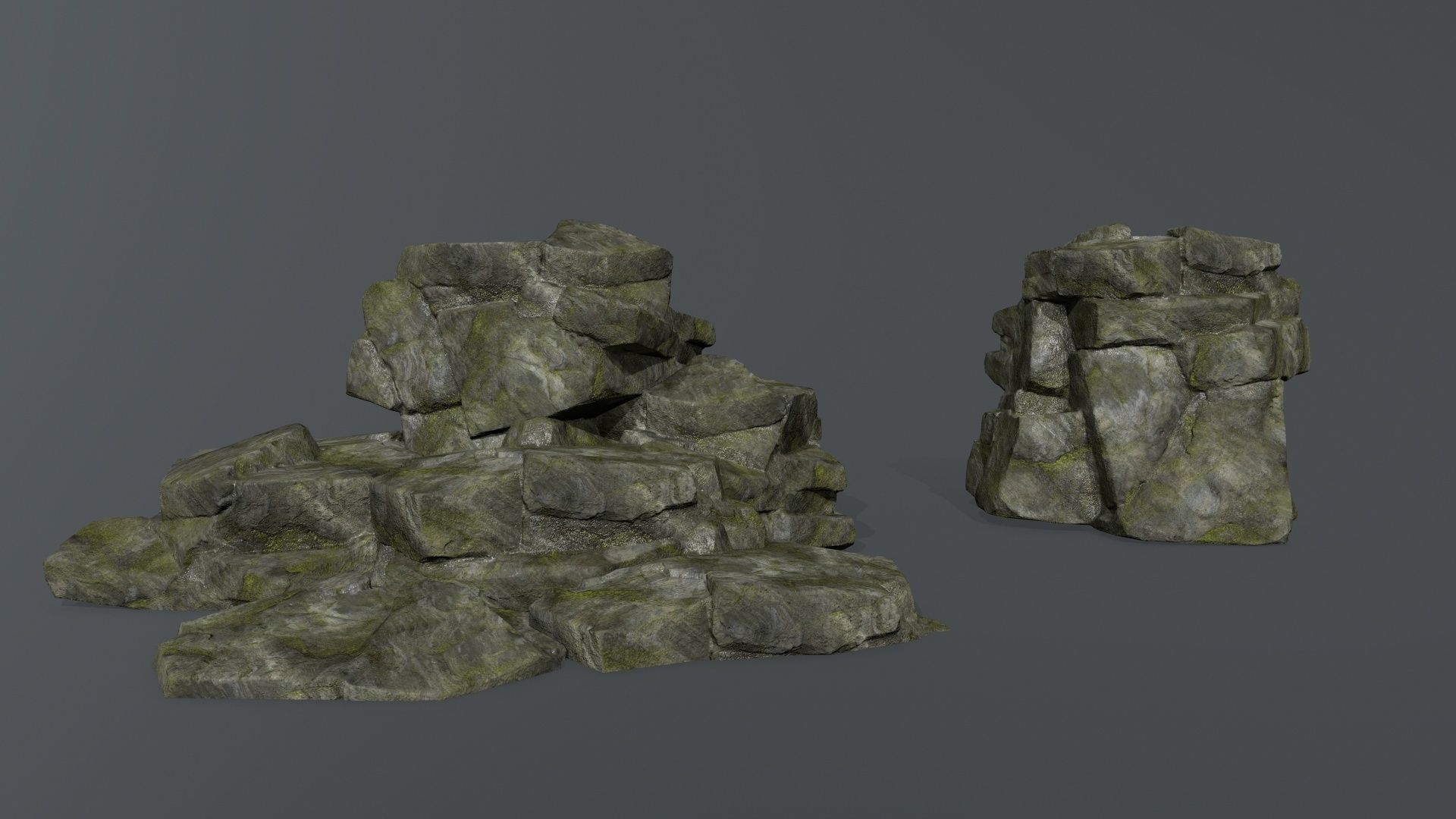Select the tall stacked rock pillar model
1456x819 pixels.
[x=1137, y=383]
